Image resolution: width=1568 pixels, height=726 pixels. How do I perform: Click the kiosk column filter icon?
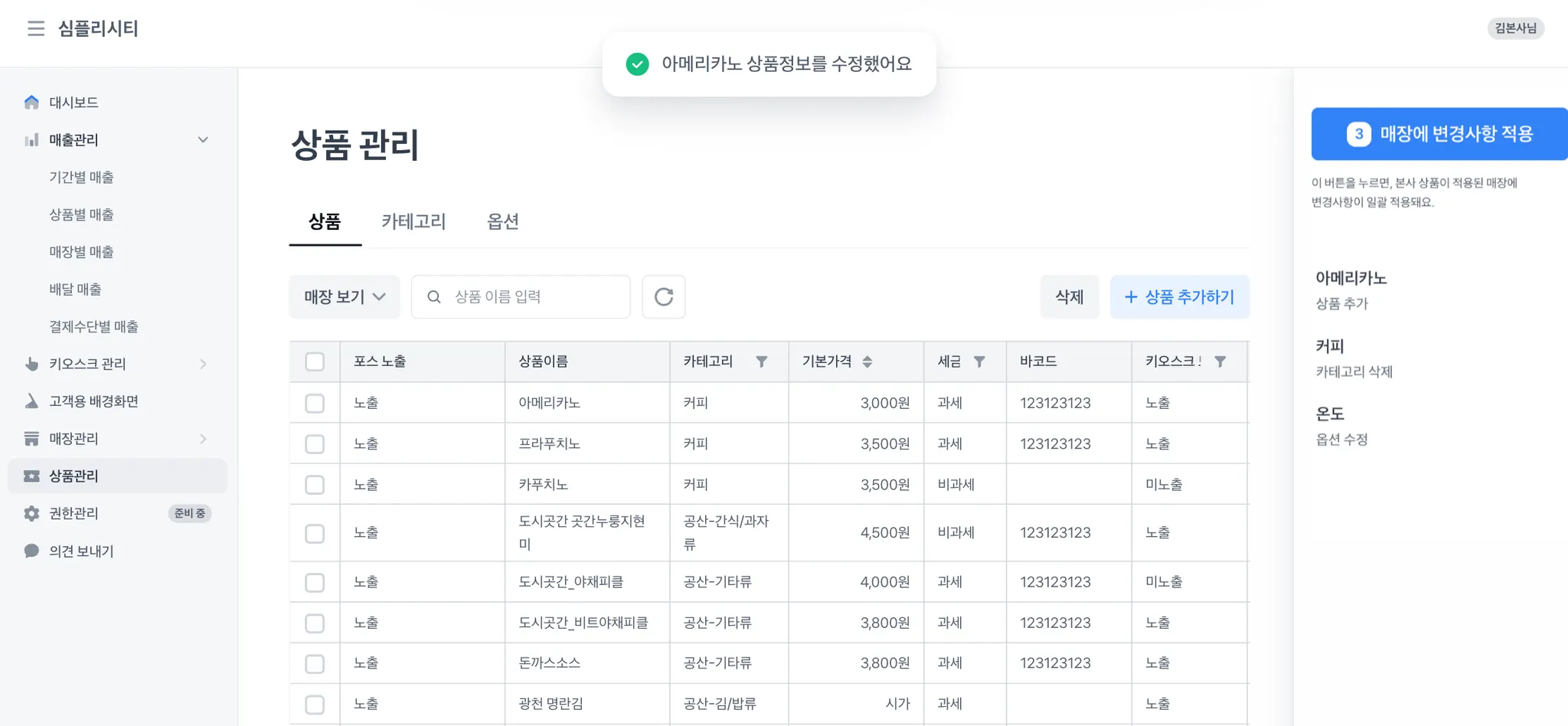tap(1220, 361)
